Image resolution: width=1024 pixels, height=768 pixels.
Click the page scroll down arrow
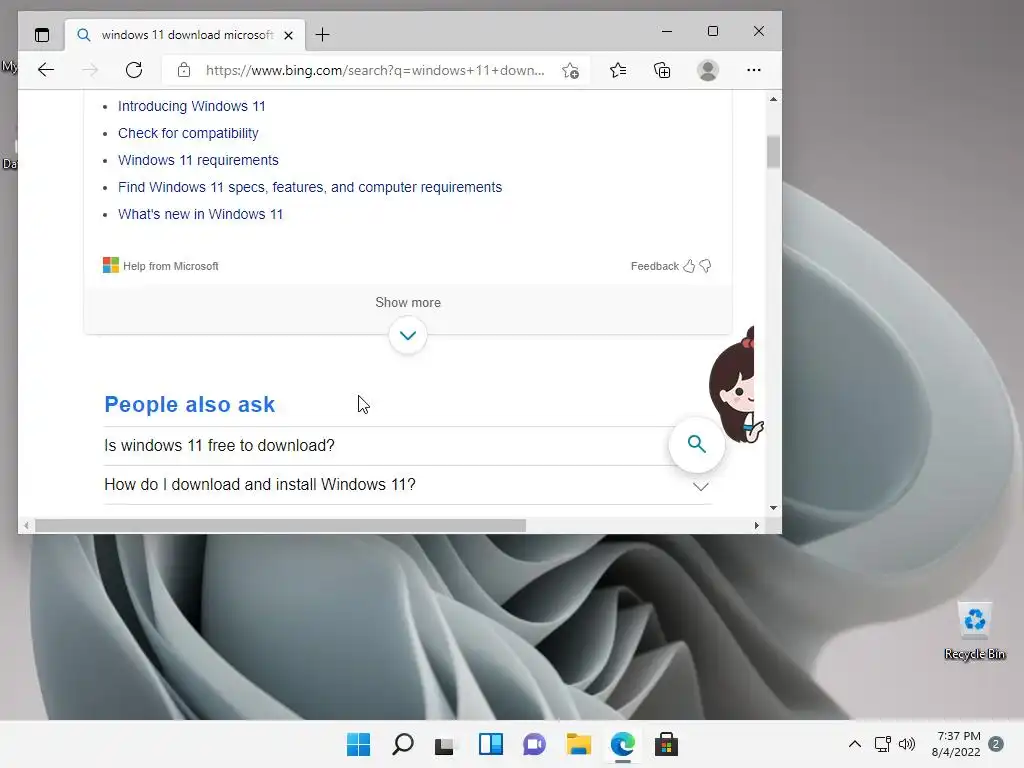click(x=773, y=507)
